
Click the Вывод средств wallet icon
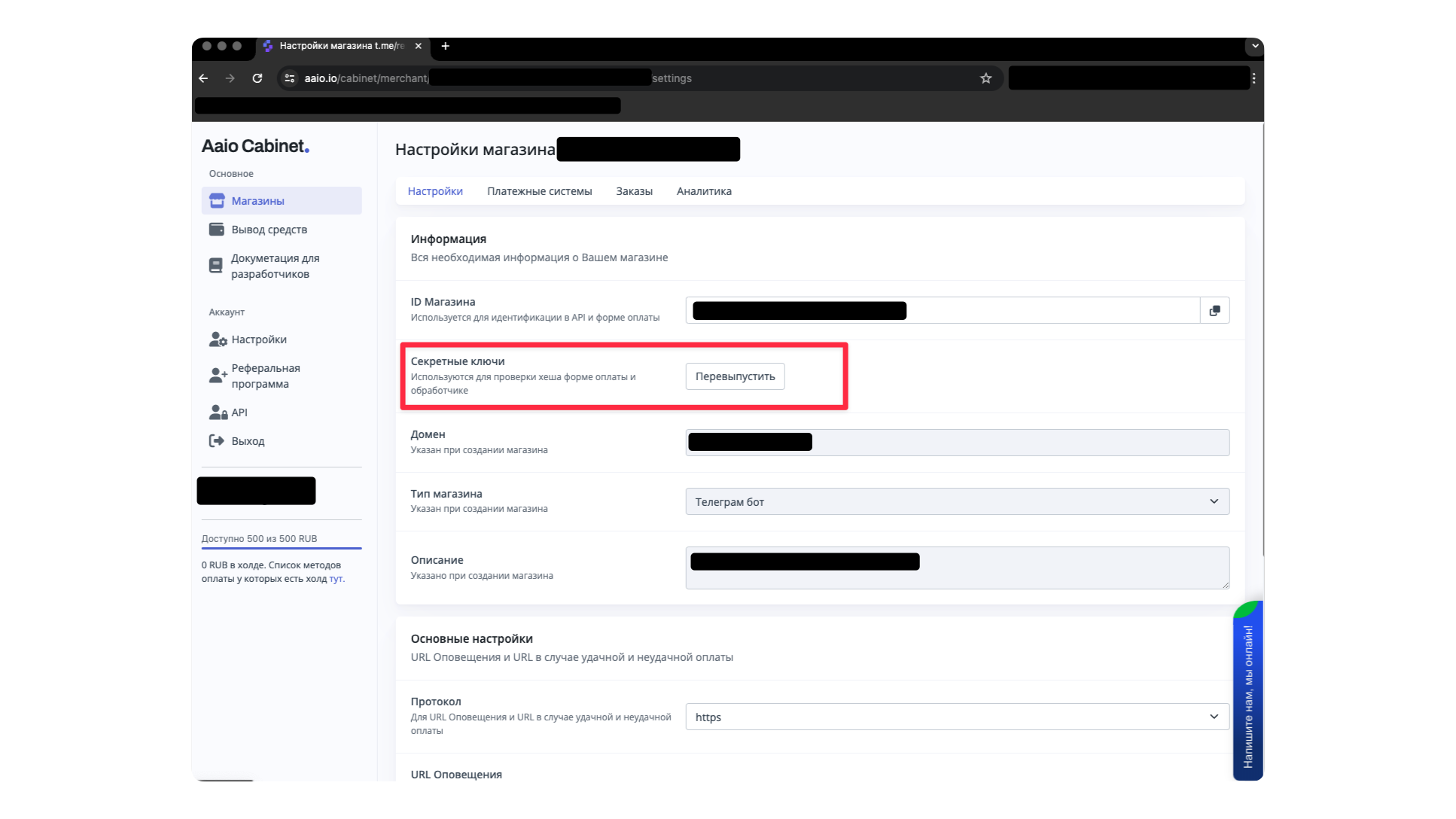[x=217, y=230]
